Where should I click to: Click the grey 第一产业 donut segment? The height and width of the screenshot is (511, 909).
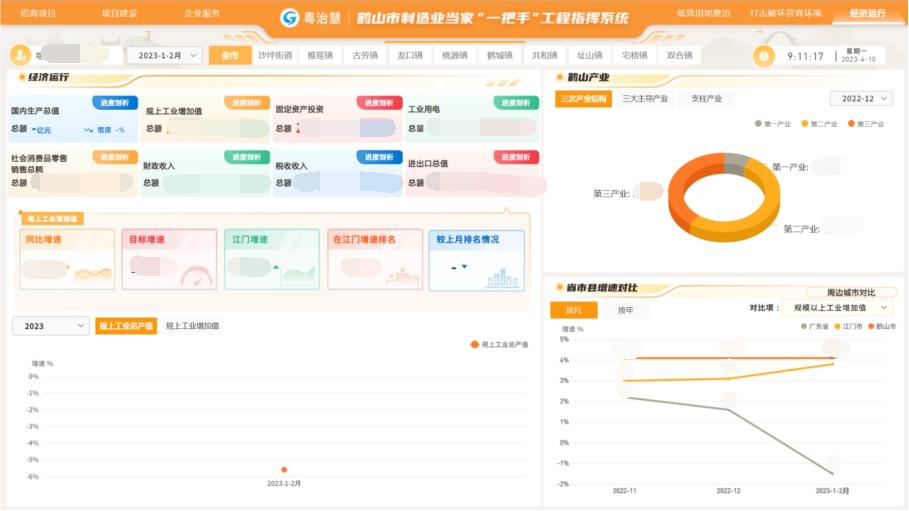click(737, 163)
